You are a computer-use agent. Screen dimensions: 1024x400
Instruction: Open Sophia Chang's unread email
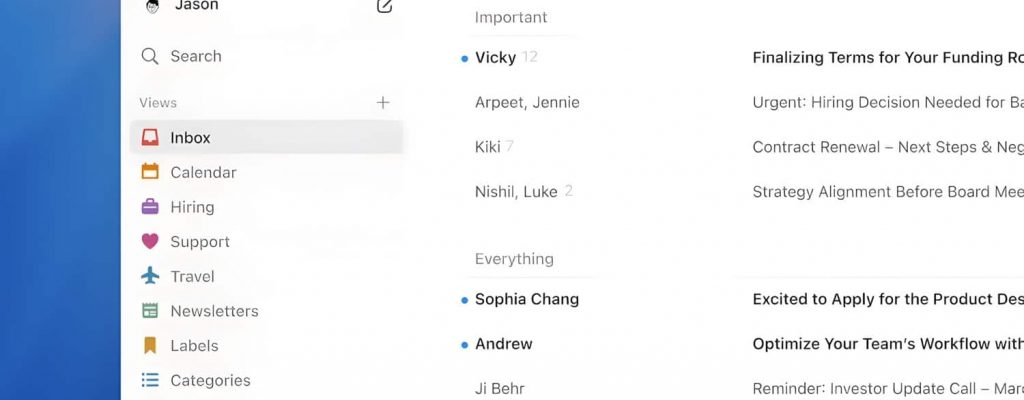click(527, 299)
